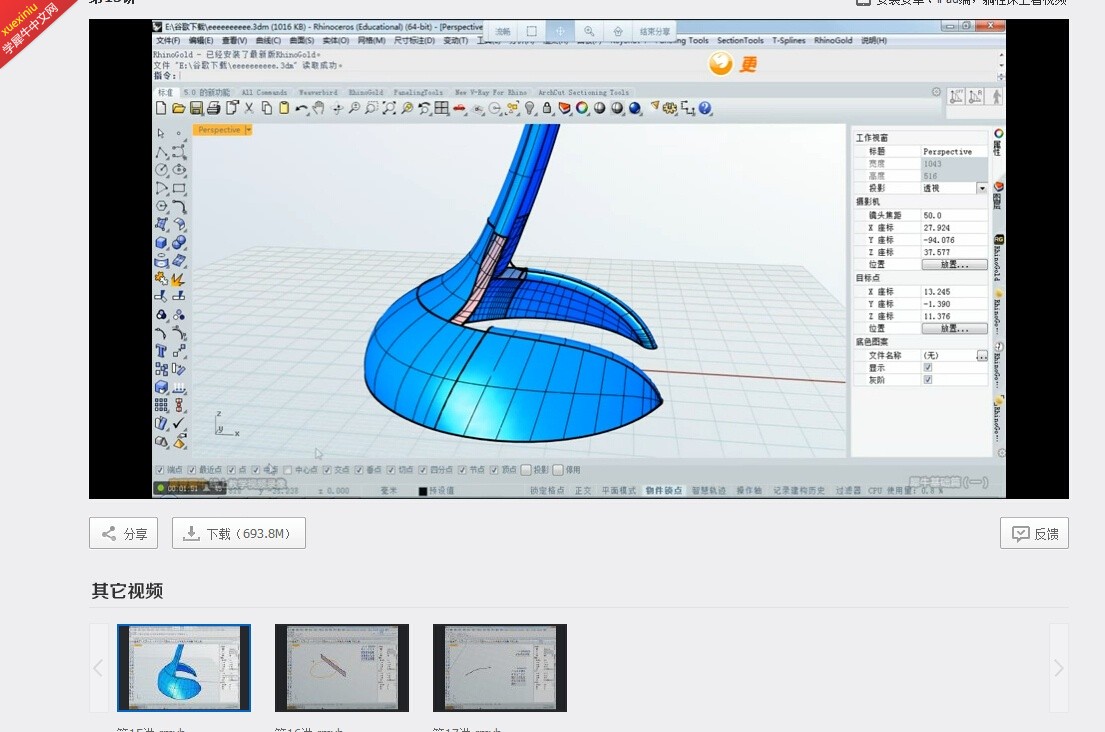Click the Cut scissors icon

pyautogui.click(x=249, y=108)
